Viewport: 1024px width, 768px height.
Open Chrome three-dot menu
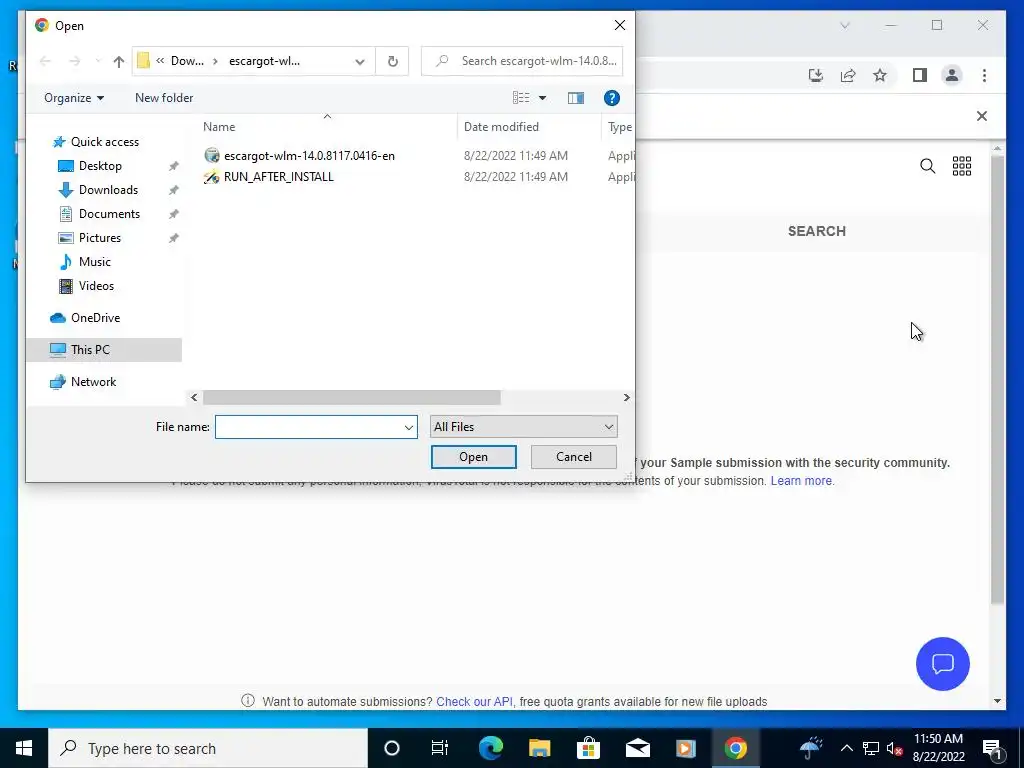point(984,76)
